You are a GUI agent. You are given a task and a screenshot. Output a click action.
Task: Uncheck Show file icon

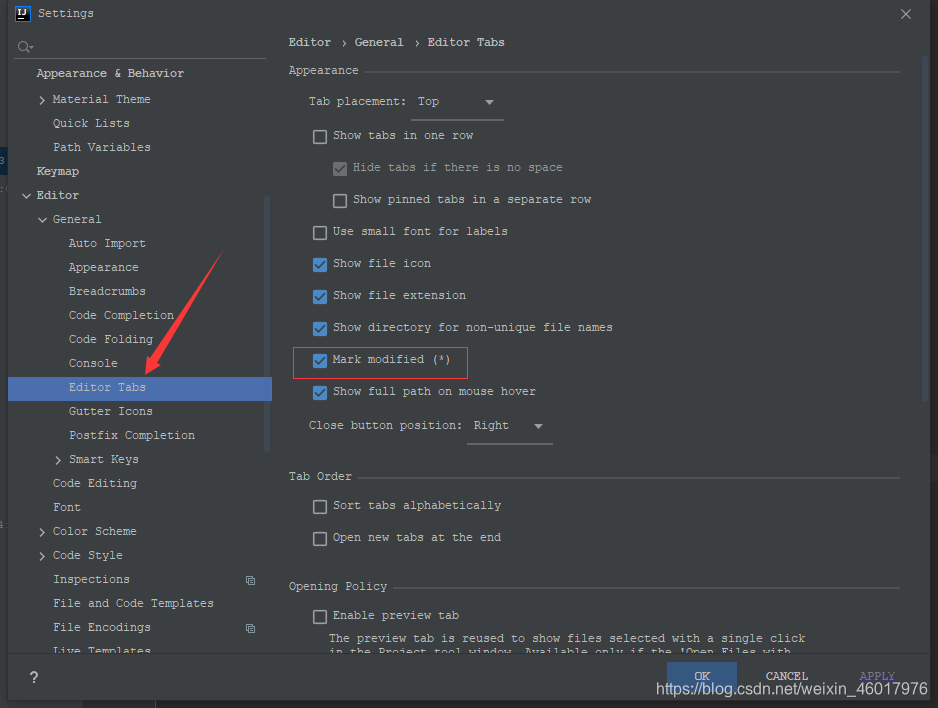320,264
